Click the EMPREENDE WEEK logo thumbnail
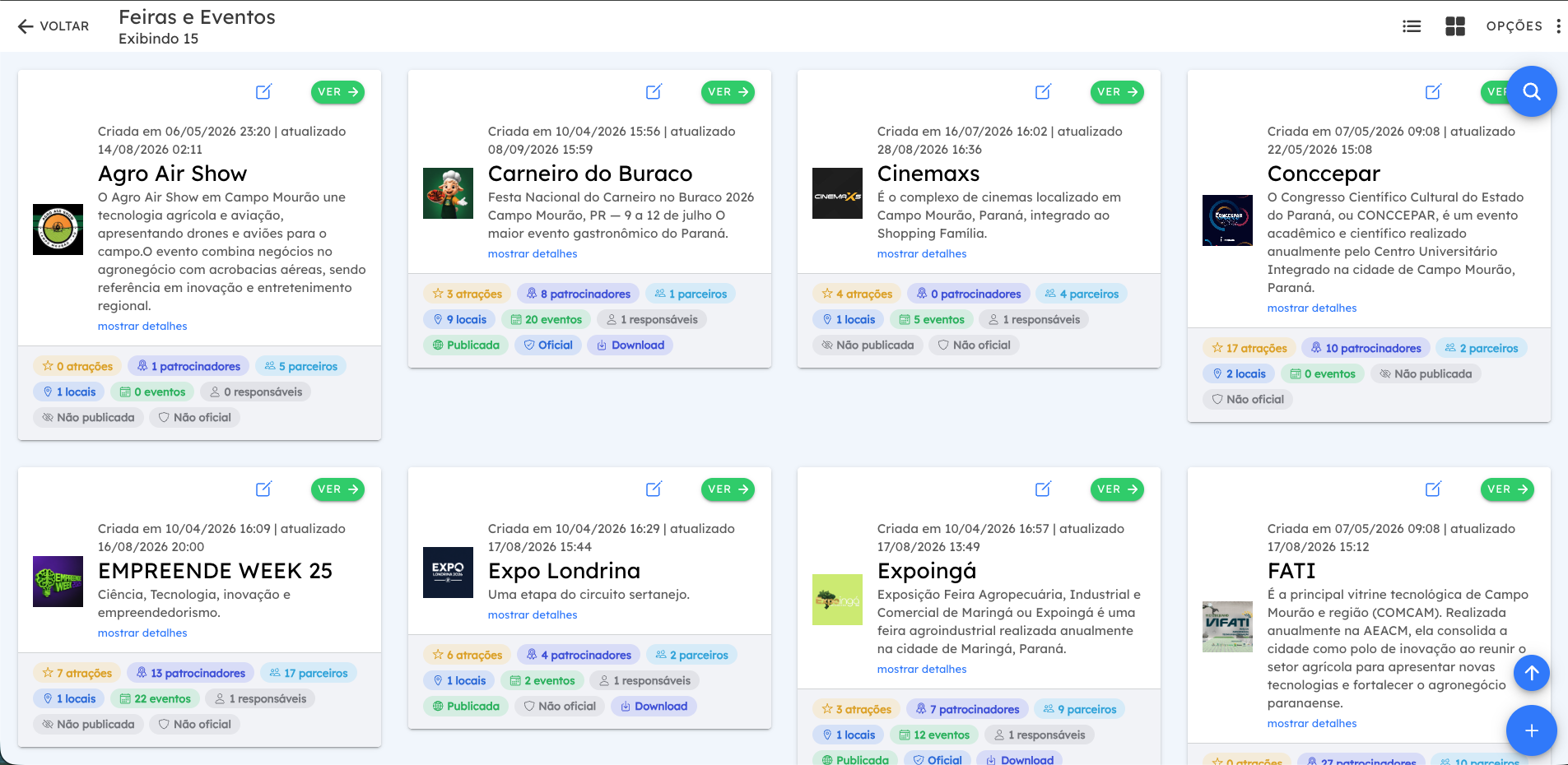Image resolution: width=1568 pixels, height=765 pixels. click(58, 582)
